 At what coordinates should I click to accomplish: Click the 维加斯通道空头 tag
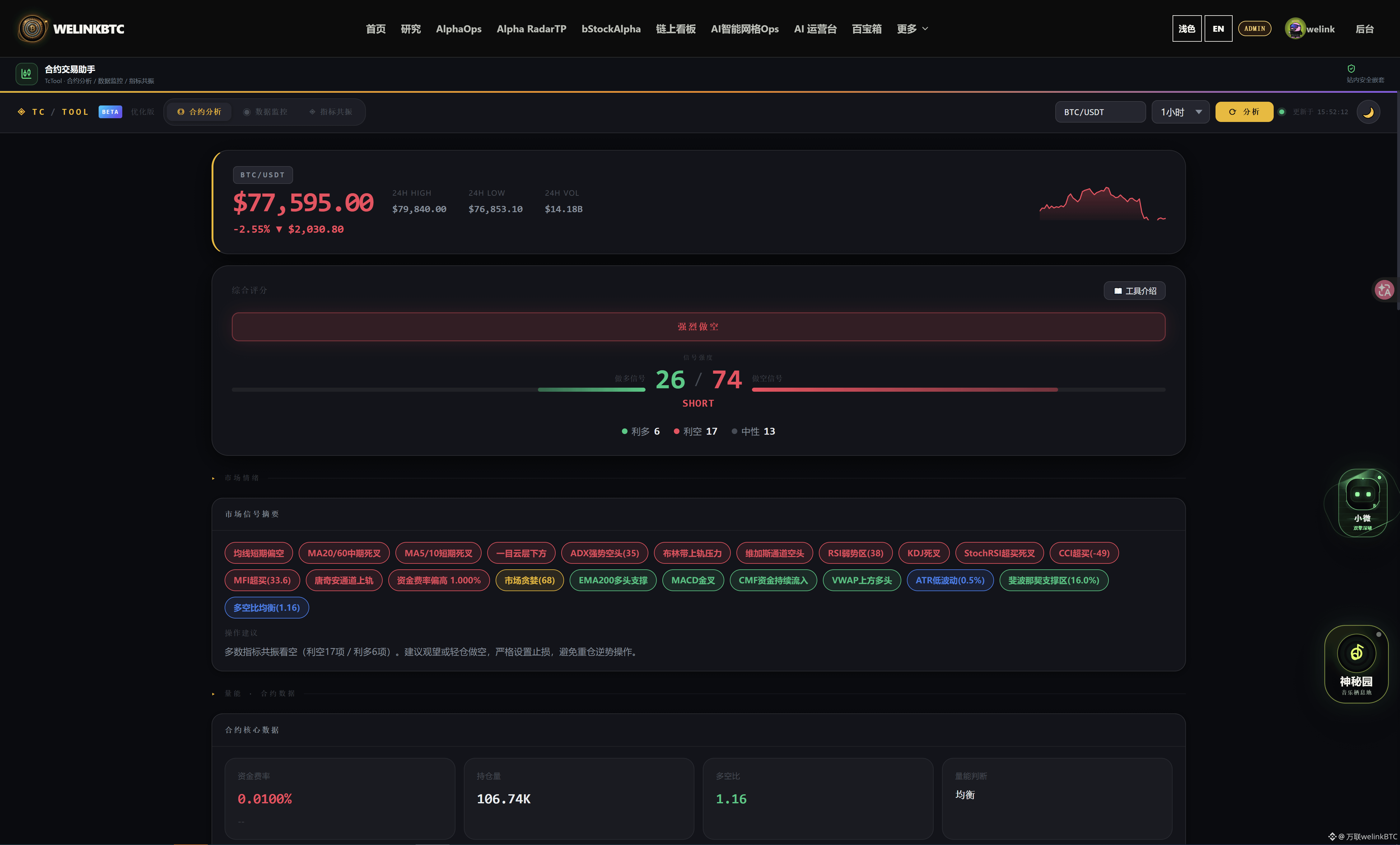tap(774, 553)
